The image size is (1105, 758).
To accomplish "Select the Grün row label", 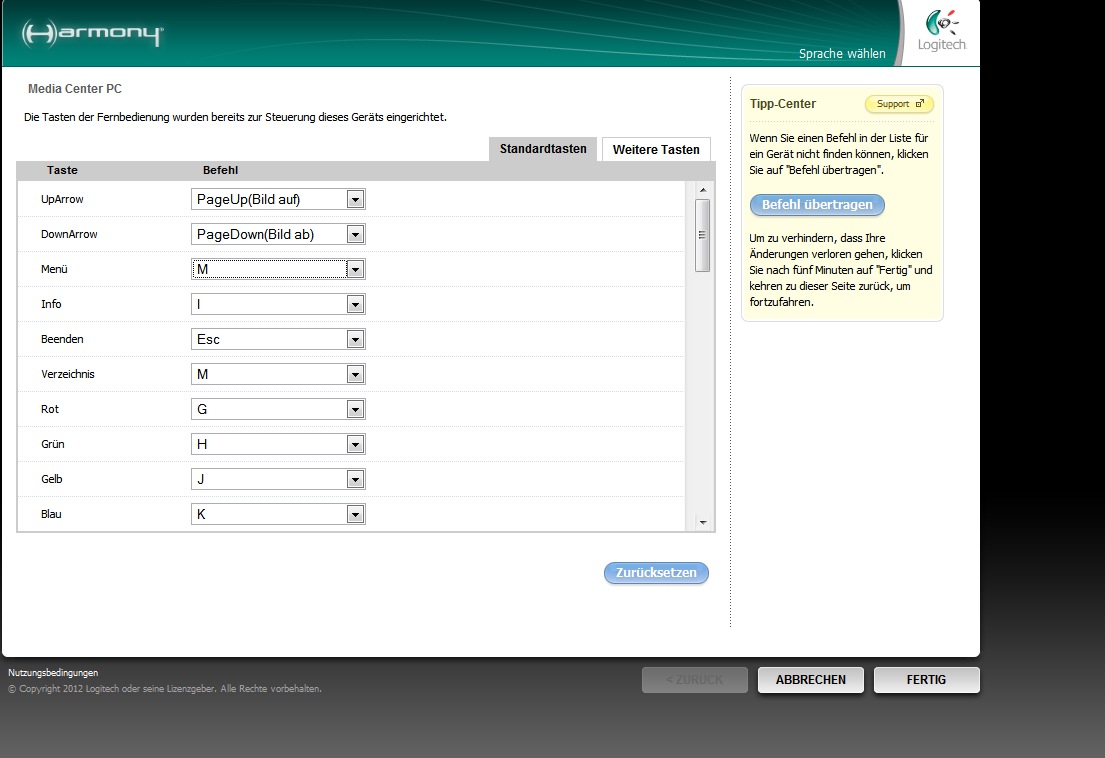I will coord(53,445).
